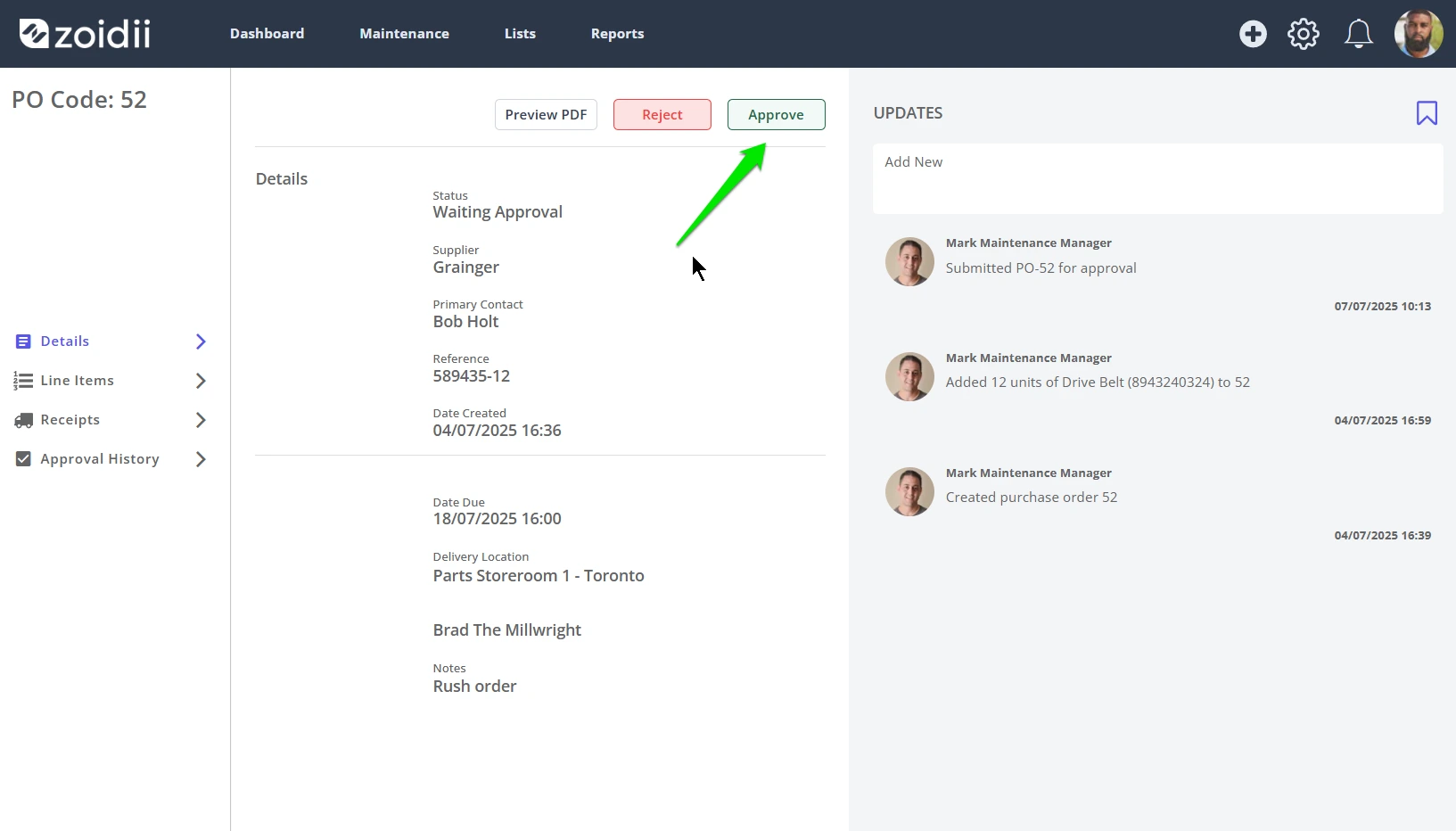Image resolution: width=1456 pixels, height=831 pixels.
Task: Click Brad The Millwright text
Action: (x=506, y=630)
